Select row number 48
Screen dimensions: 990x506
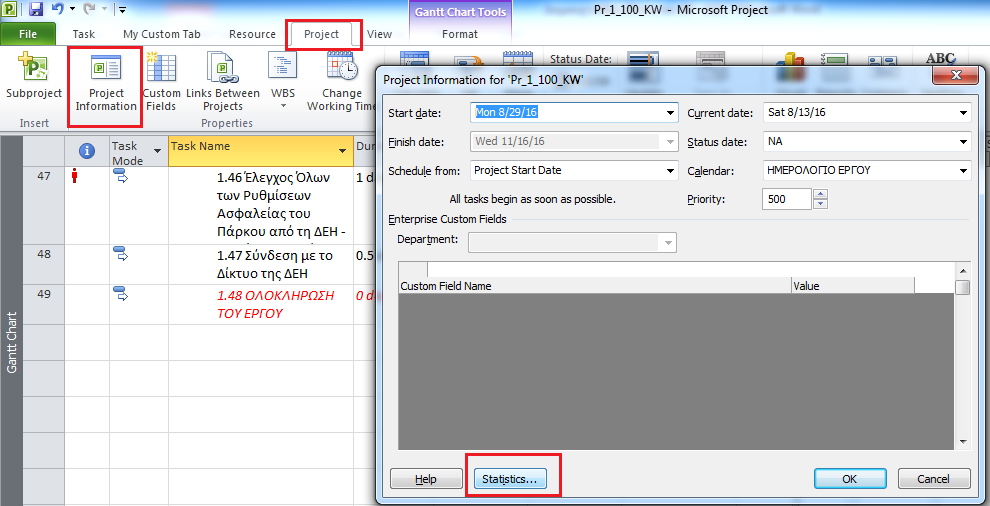(44, 265)
